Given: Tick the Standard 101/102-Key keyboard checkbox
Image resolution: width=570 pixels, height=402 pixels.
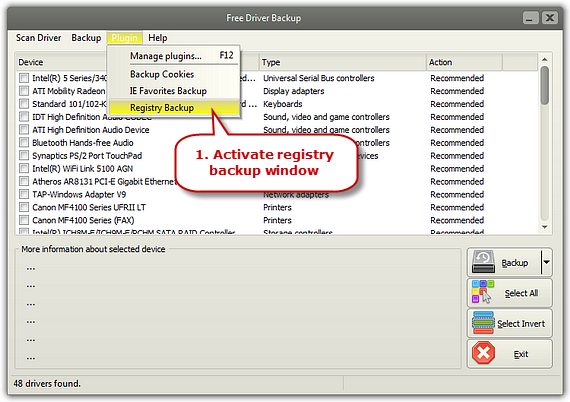Looking at the screenshot, I should coord(24,104).
